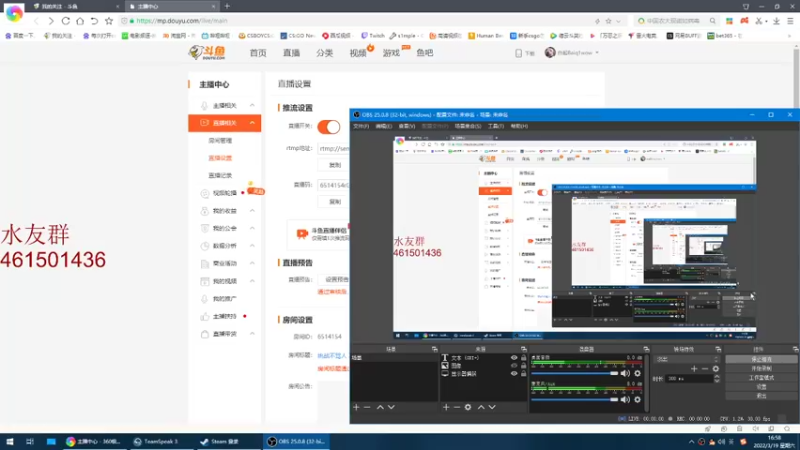Image resolution: width=800 pixels, height=450 pixels.
Task: Click the stop streaming button in OBS controls
Action: (761, 359)
